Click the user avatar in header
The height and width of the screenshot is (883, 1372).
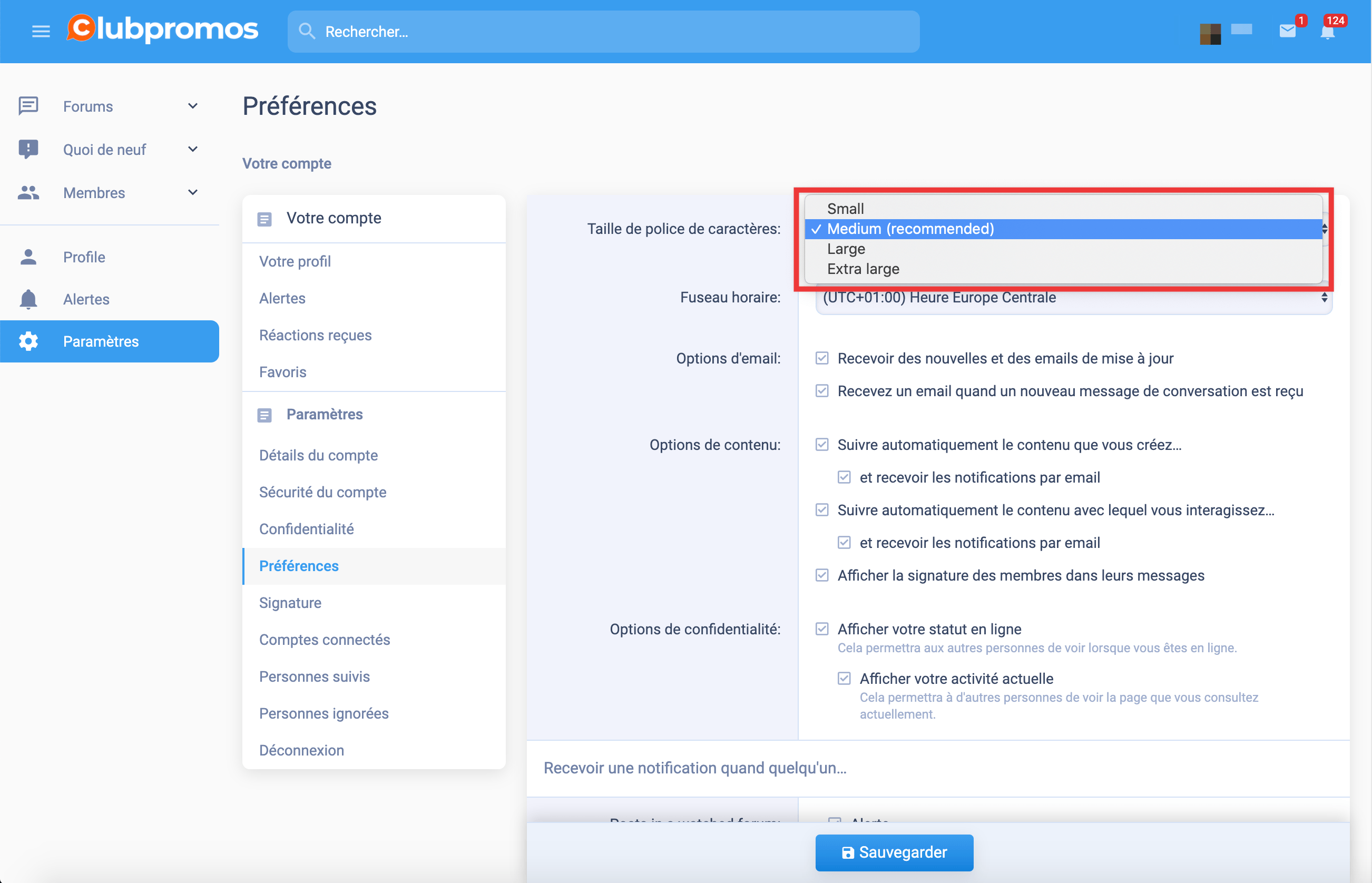point(1210,34)
